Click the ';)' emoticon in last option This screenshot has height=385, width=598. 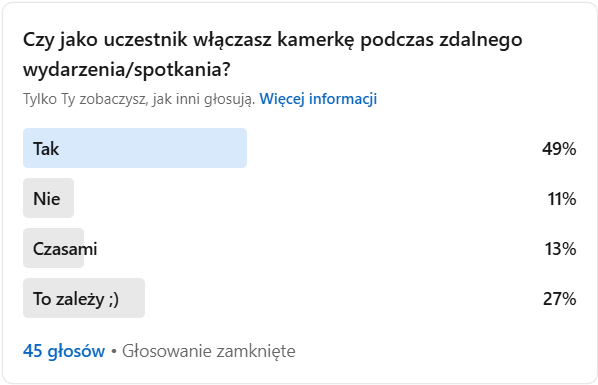tap(114, 299)
